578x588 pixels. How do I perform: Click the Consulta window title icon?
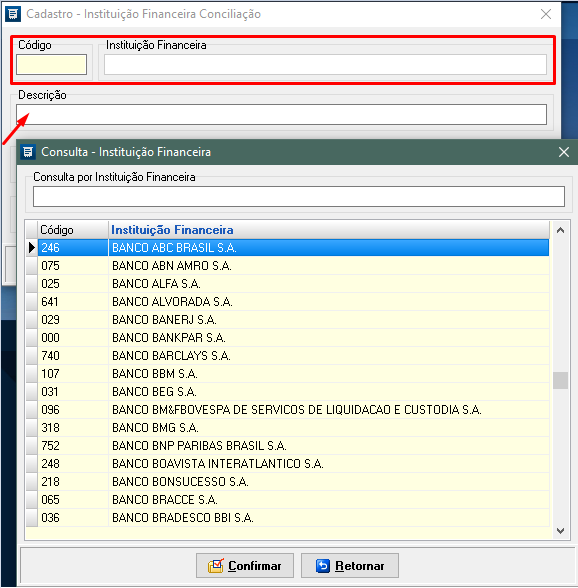28,152
